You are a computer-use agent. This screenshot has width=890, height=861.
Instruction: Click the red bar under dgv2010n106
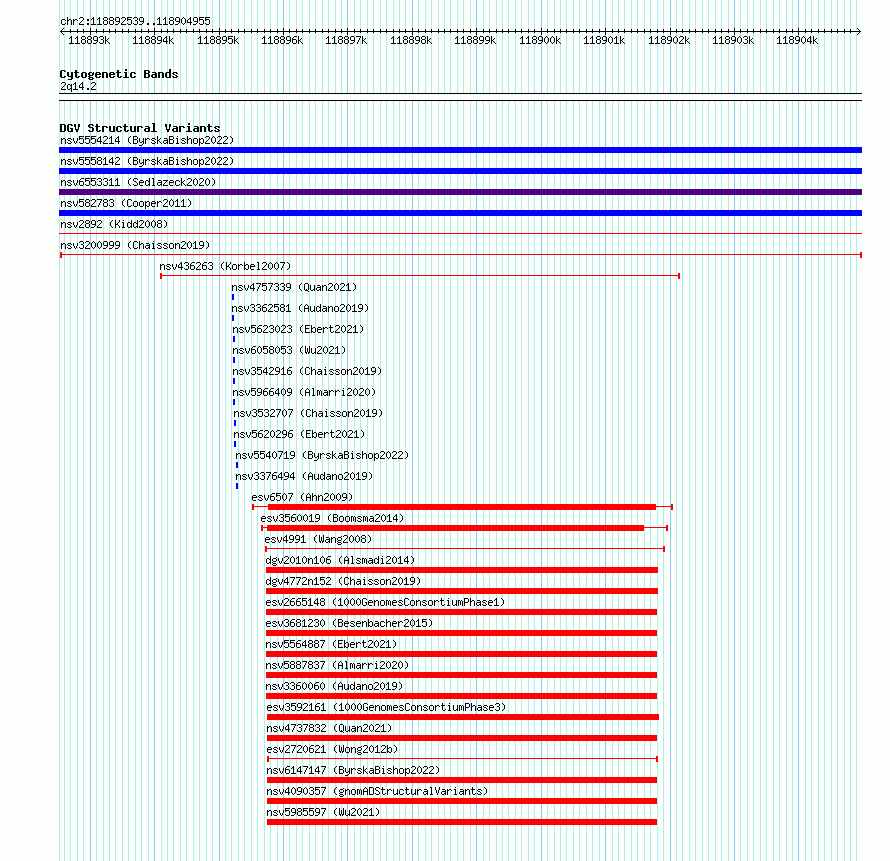pyautogui.click(x=461, y=570)
